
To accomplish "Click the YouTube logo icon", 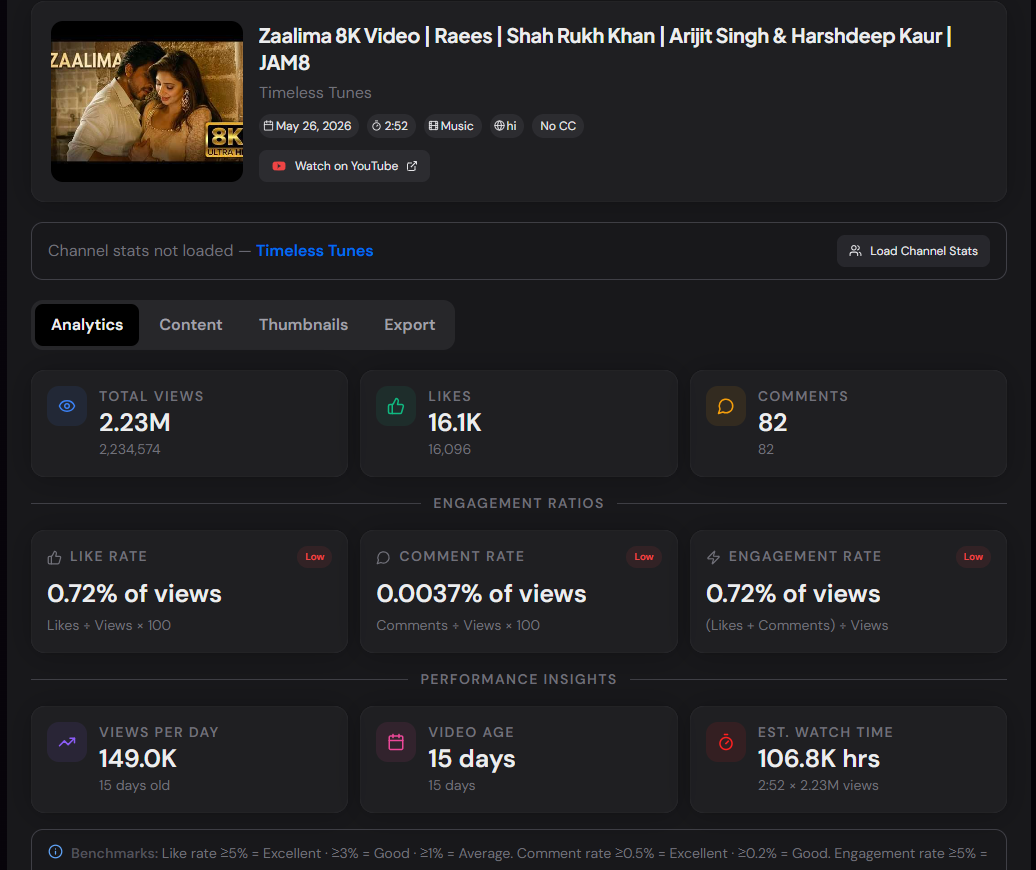I will point(279,166).
